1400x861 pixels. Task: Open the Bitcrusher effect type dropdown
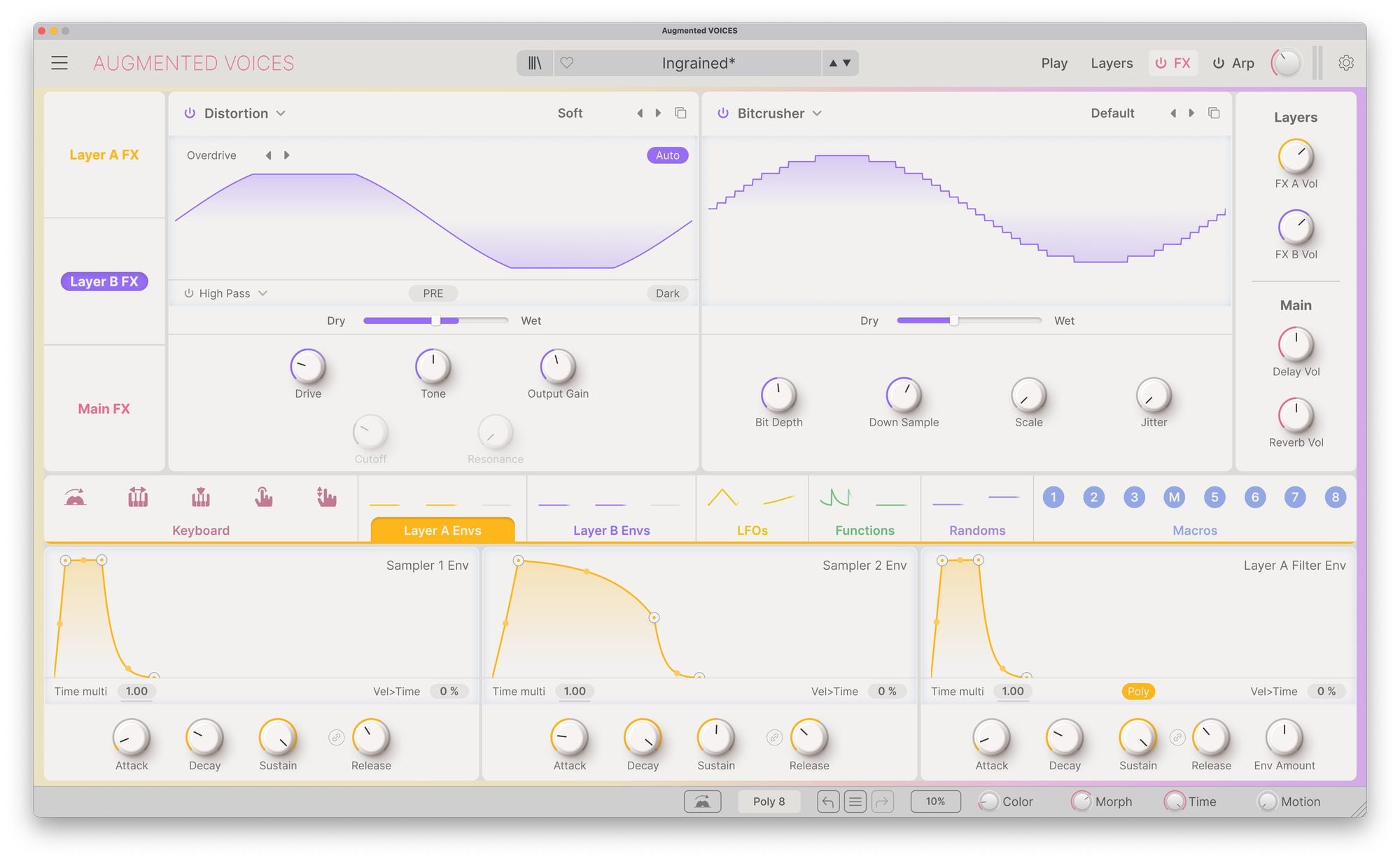779,113
